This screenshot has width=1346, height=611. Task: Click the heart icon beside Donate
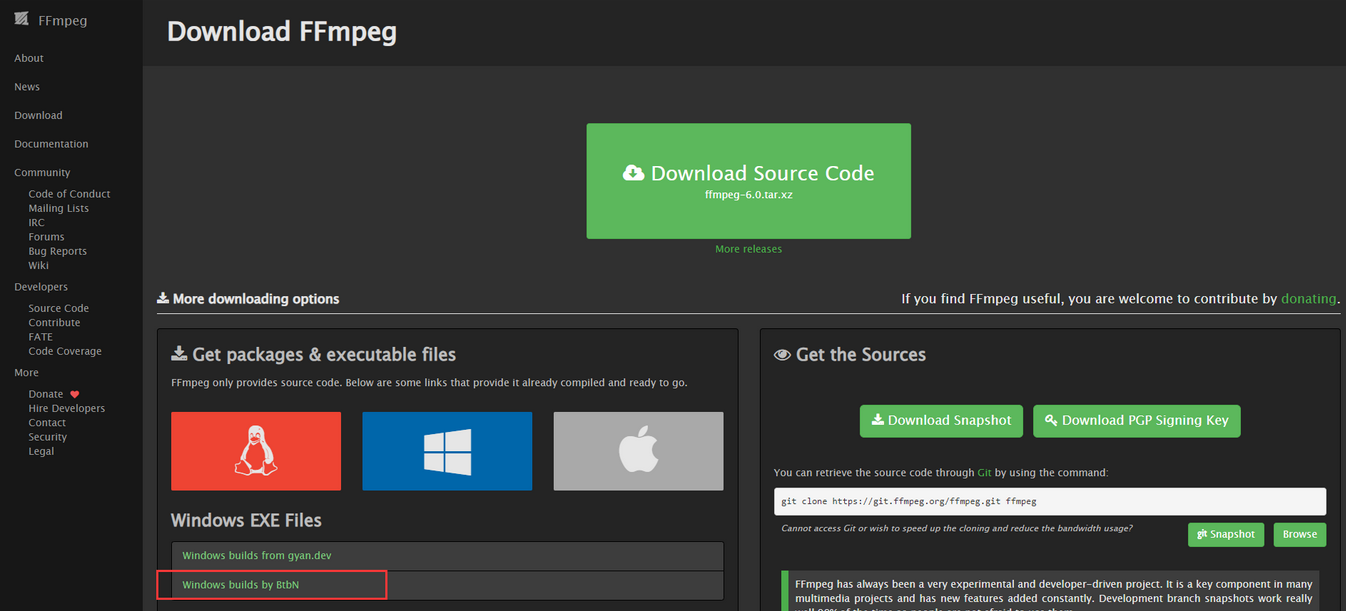tap(74, 394)
